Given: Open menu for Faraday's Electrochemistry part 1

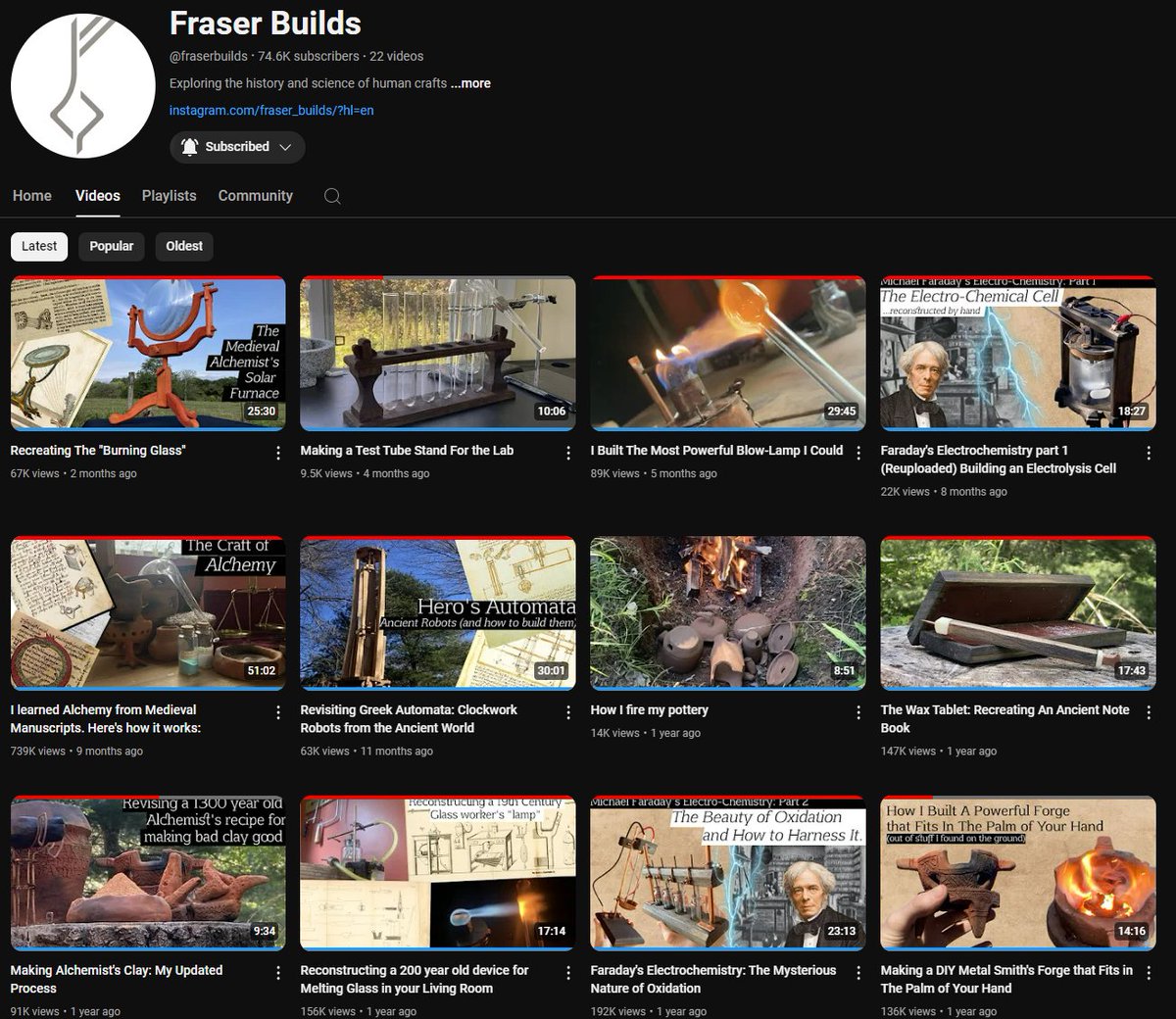Looking at the screenshot, I should click(x=1149, y=453).
